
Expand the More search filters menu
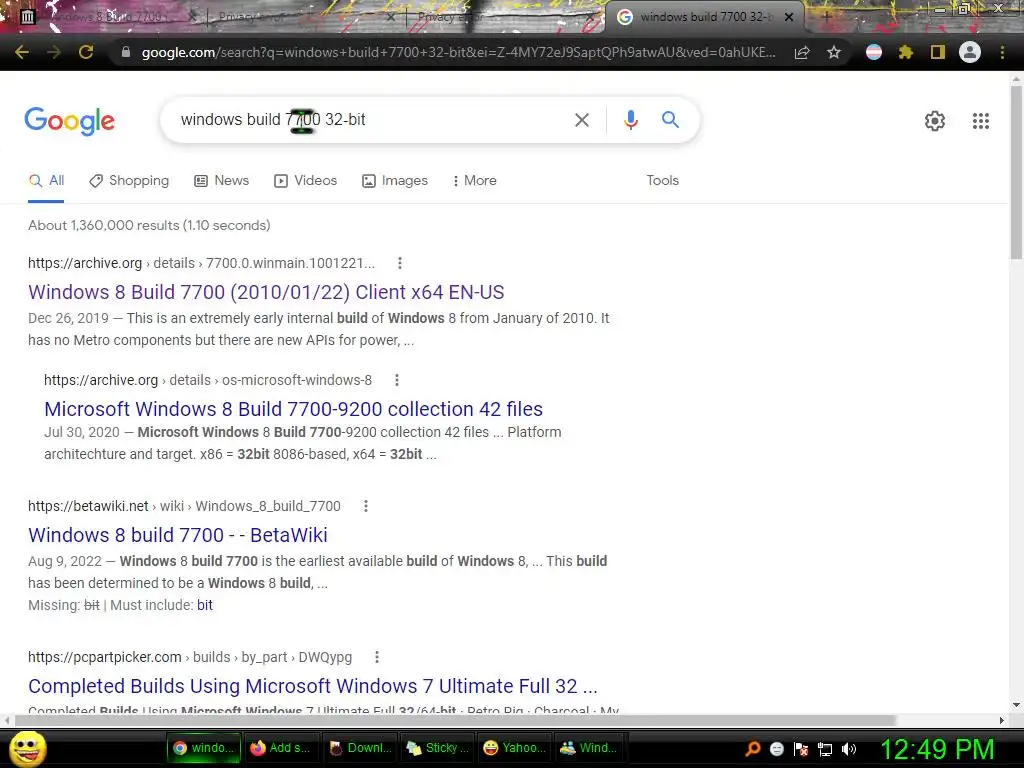pyautogui.click(x=475, y=181)
